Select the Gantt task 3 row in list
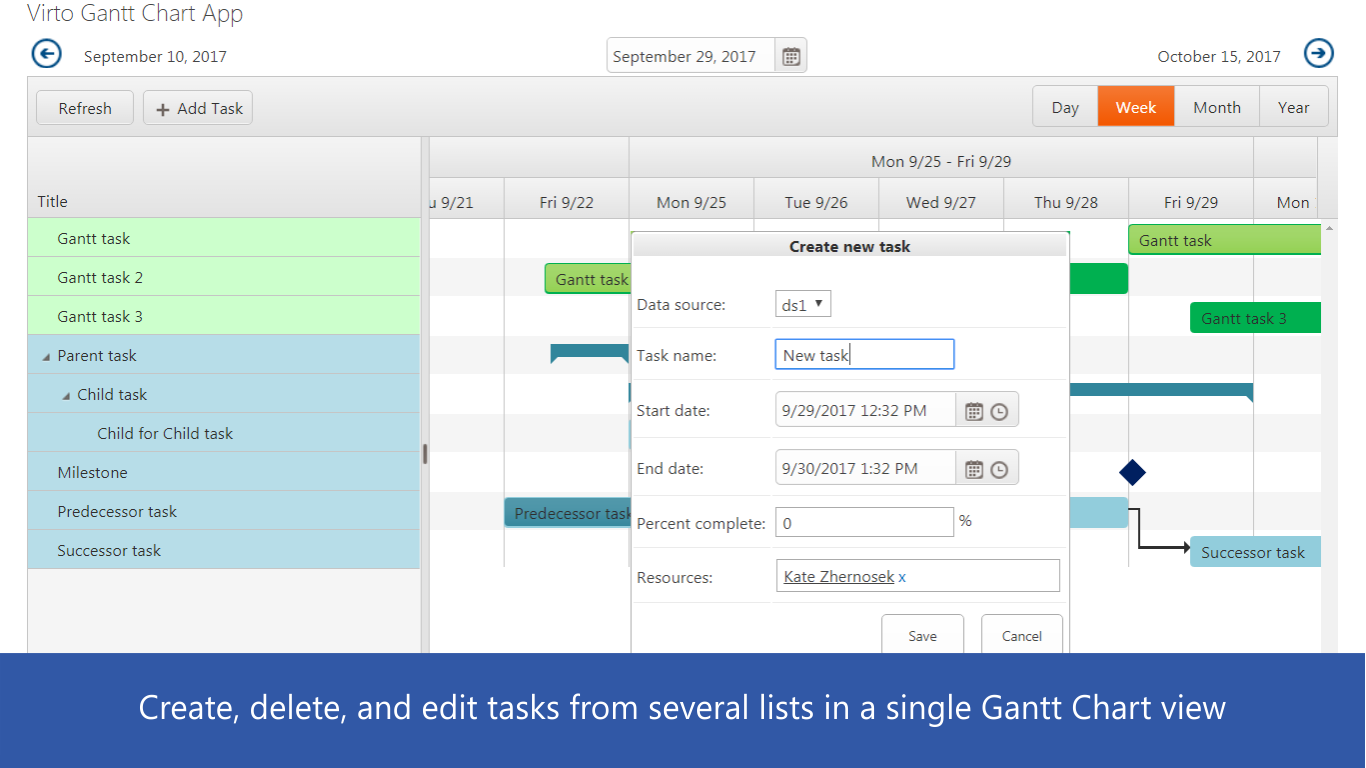 click(224, 316)
